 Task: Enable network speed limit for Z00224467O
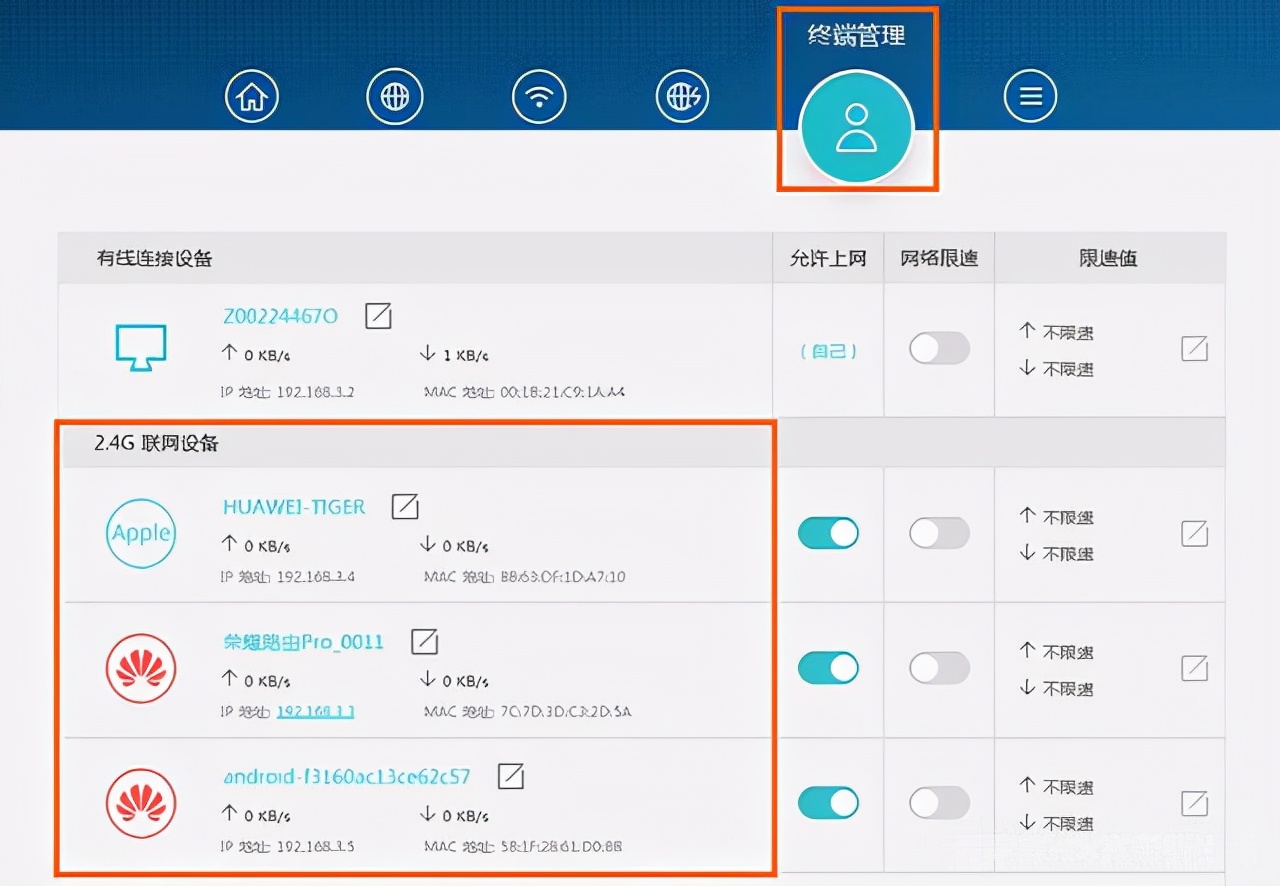click(x=938, y=348)
